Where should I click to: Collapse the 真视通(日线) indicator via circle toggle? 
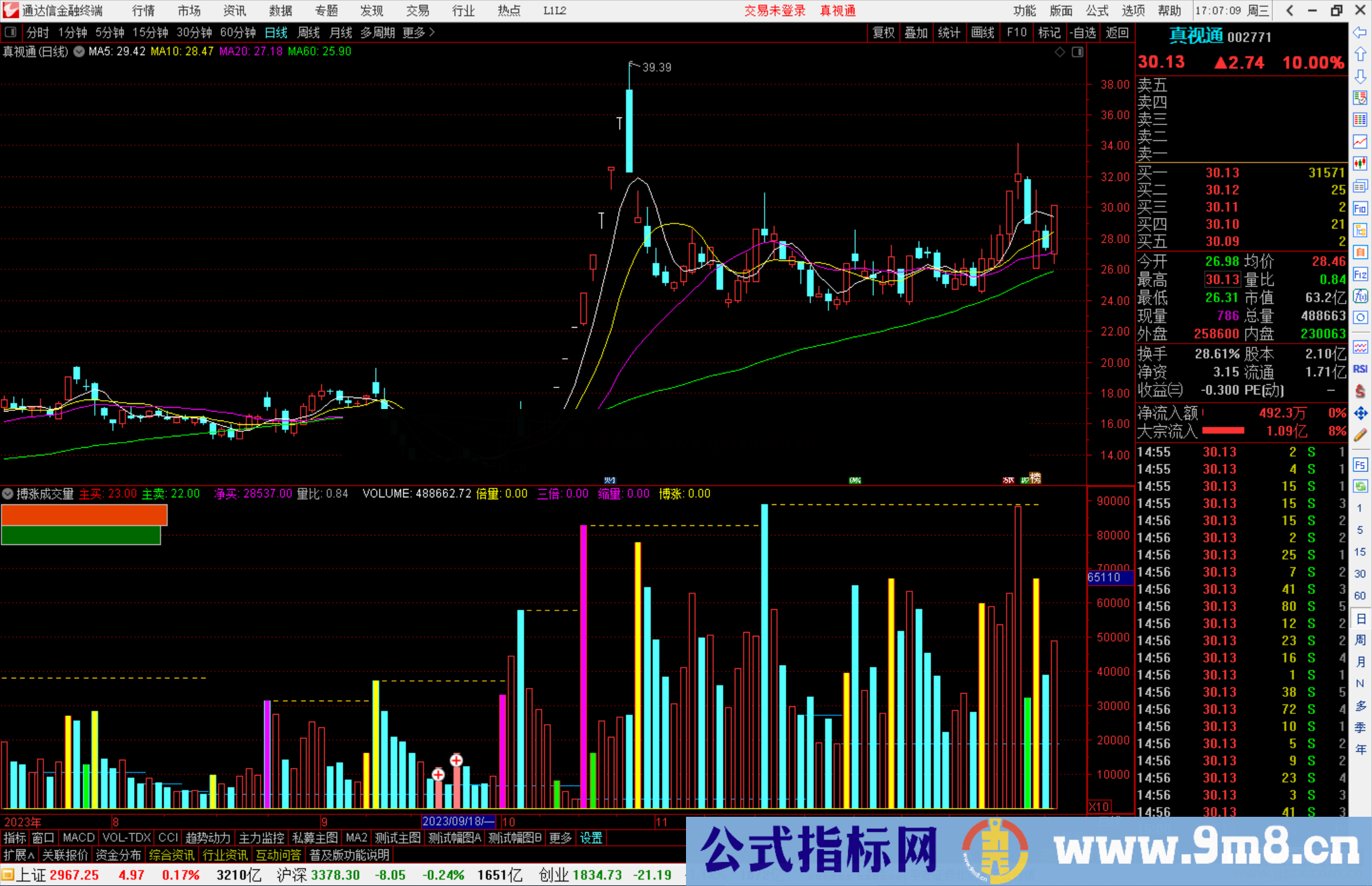[x=79, y=51]
